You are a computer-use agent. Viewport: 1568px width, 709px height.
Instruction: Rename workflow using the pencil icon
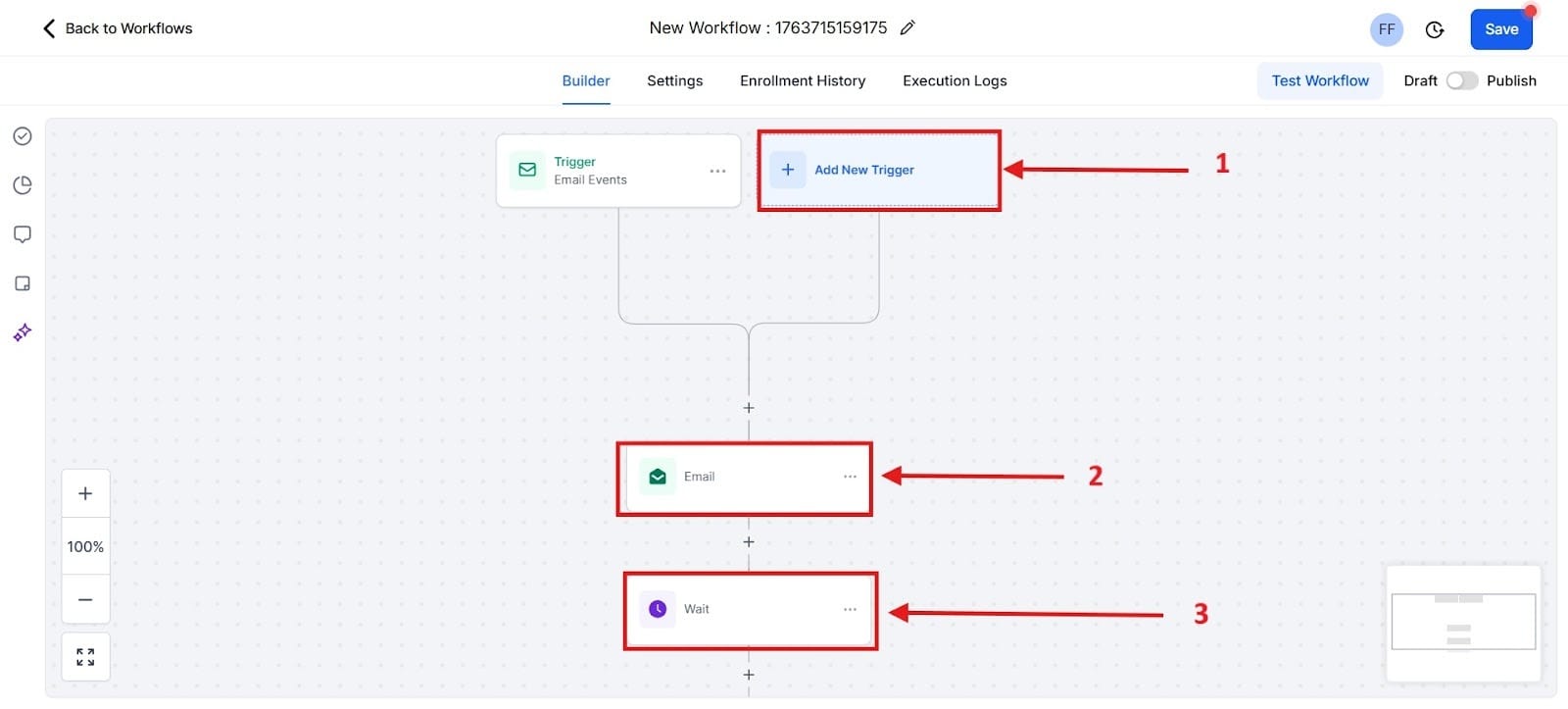(x=906, y=27)
